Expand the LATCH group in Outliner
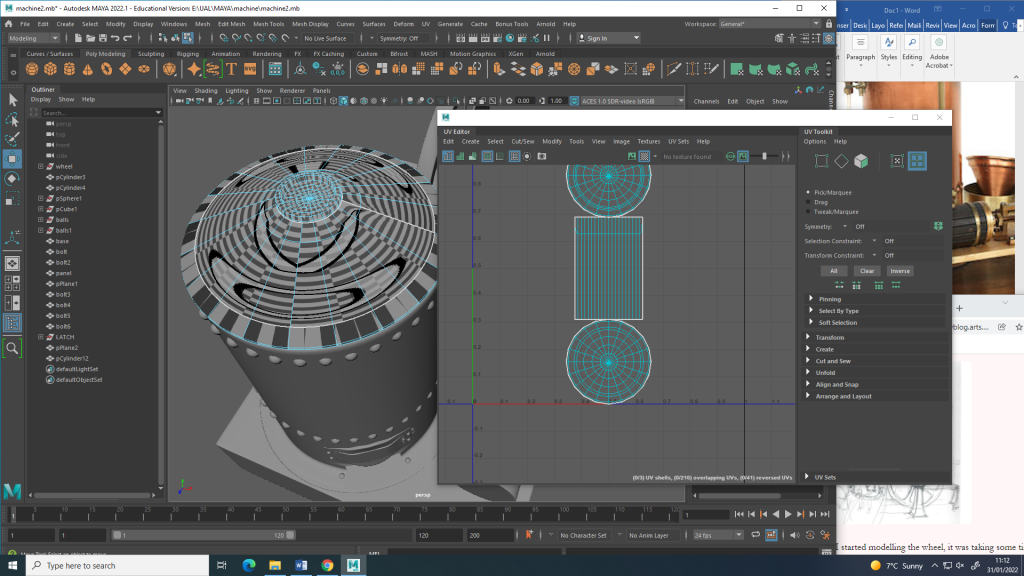Image resolution: width=1024 pixels, height=576 pixels. click(40, 337)
